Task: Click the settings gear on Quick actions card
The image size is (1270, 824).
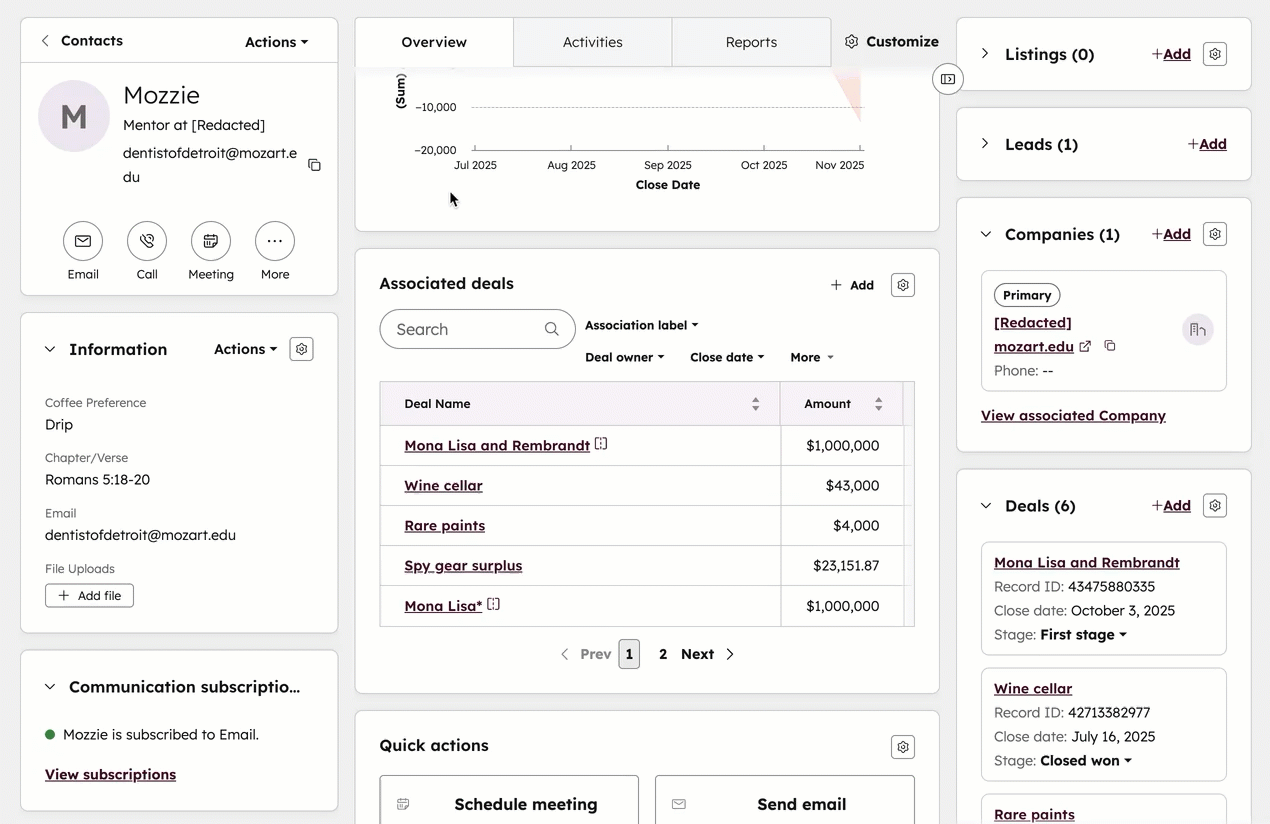Action: (902, 747)
